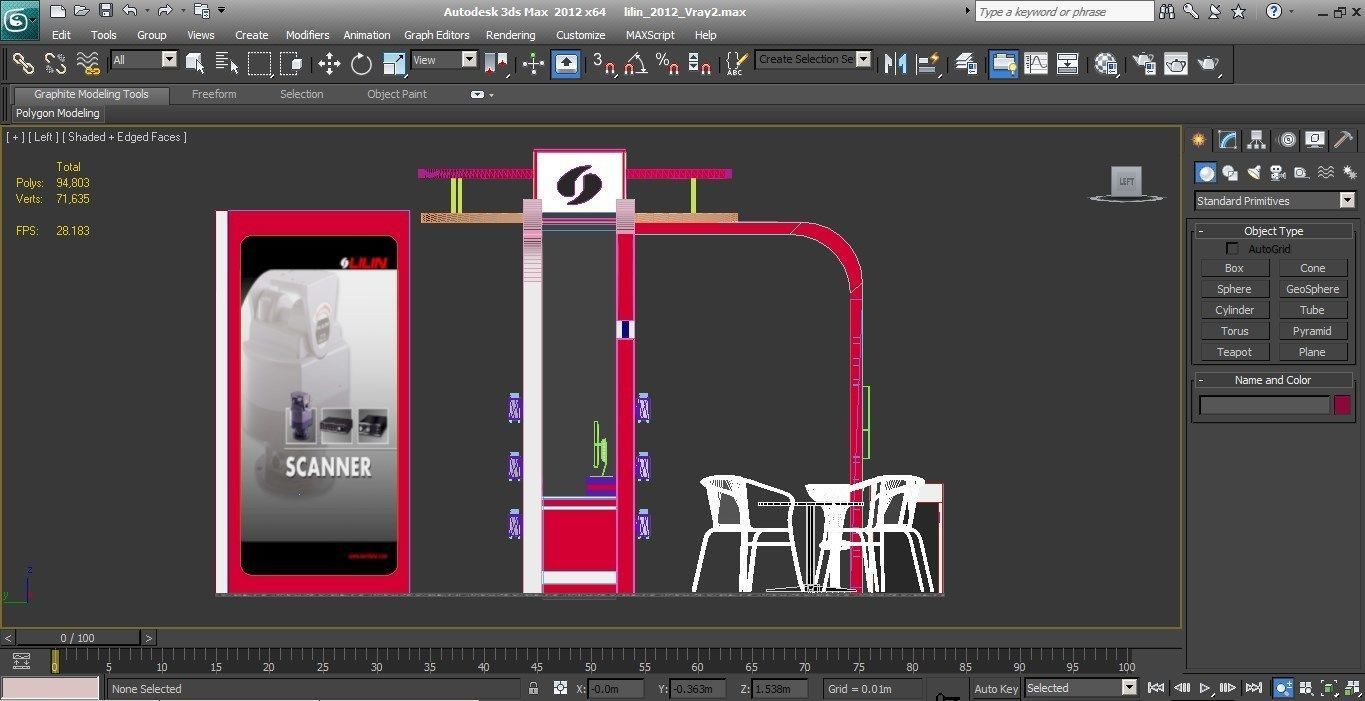Open the MAXScript menu
1365x701 pixels.
[x=650, y=35]
